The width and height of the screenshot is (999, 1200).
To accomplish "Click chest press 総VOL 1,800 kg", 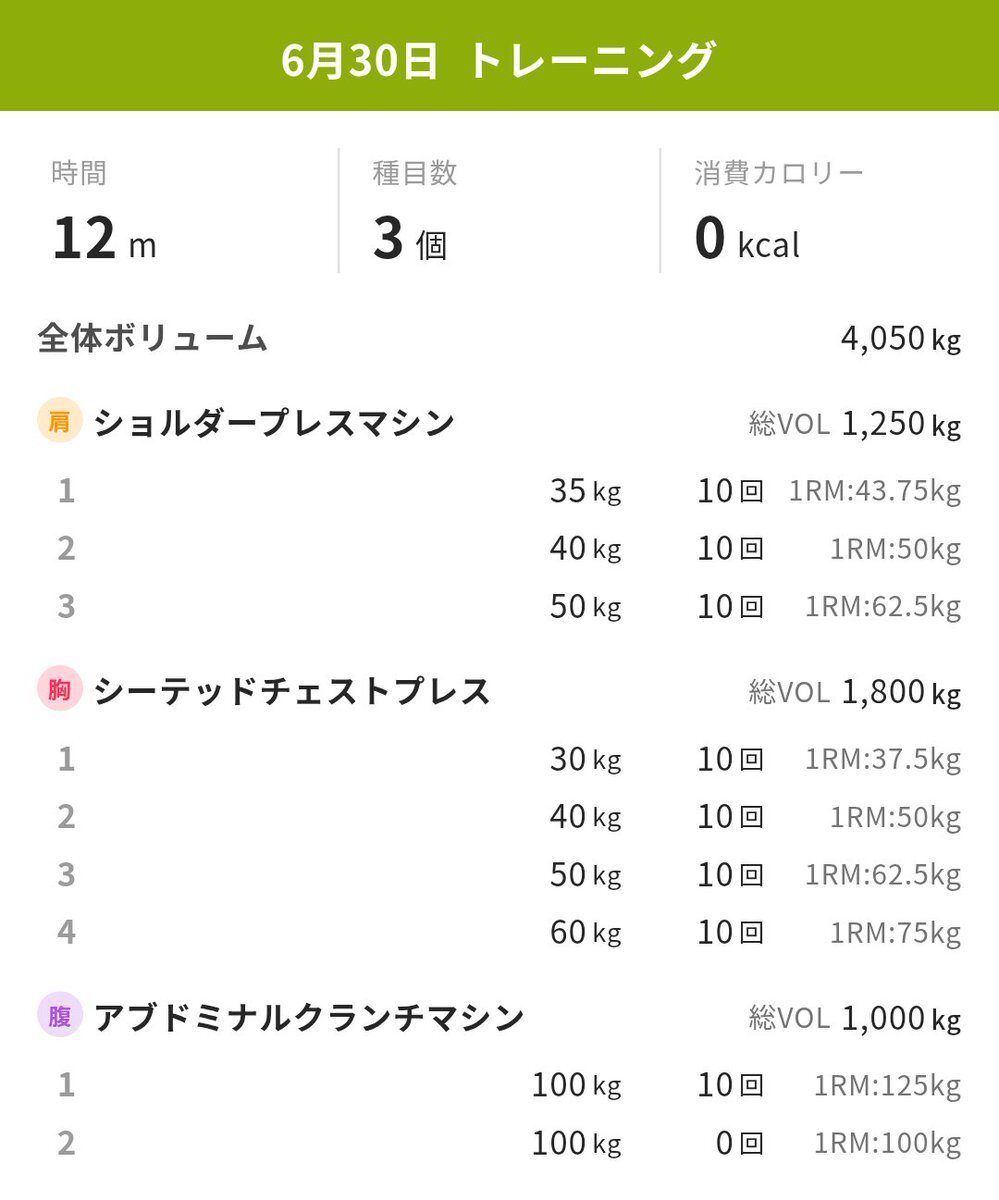I will (x=855, y=692).
